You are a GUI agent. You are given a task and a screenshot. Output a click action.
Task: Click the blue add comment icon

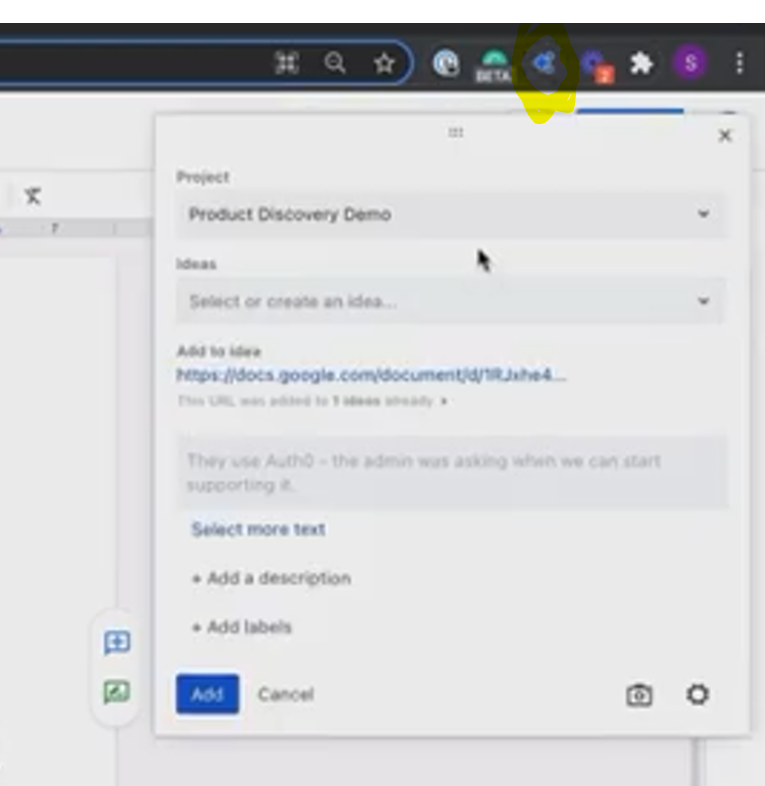tap(117, 642)
